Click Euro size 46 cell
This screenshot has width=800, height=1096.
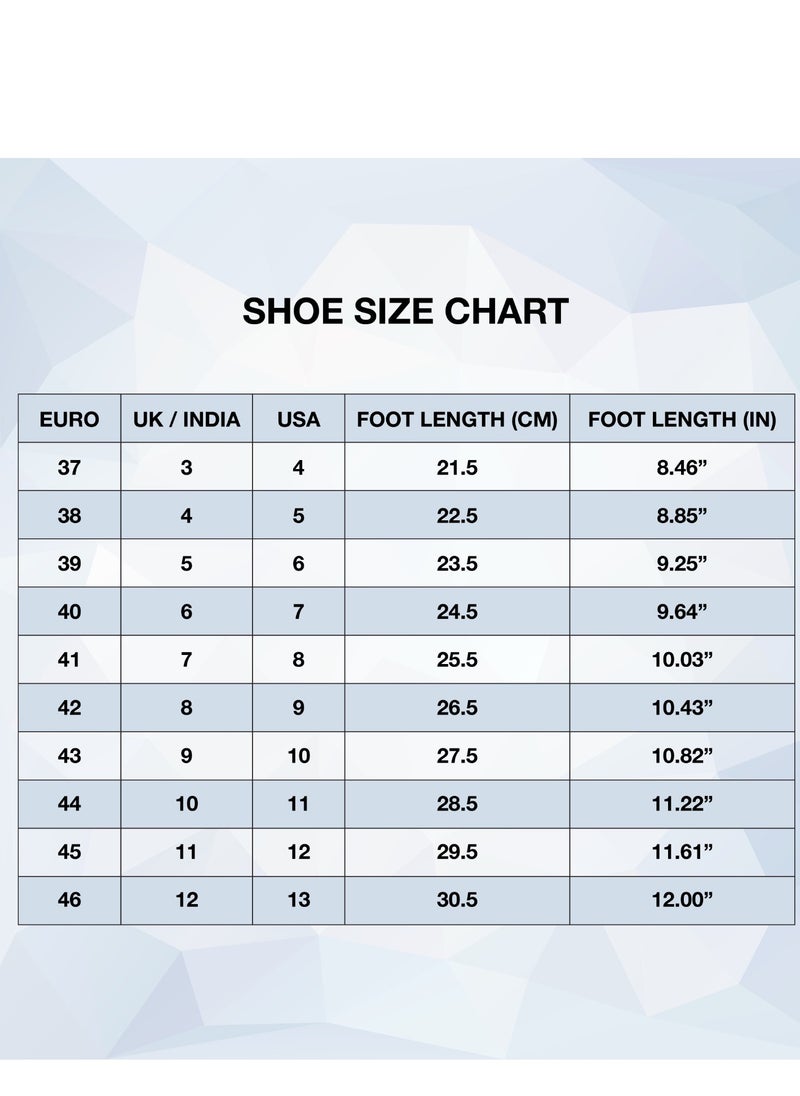[69, 900]
